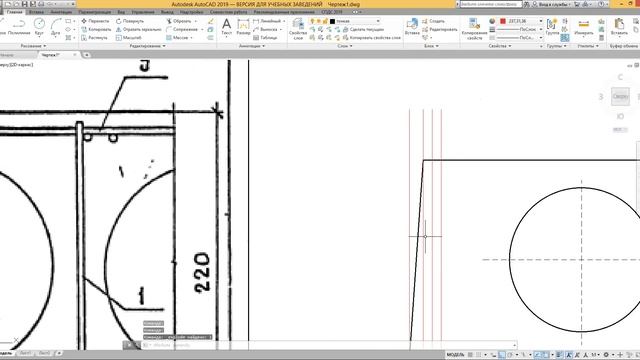
Task: Click the search keyword input field
Action: [491, 4]
